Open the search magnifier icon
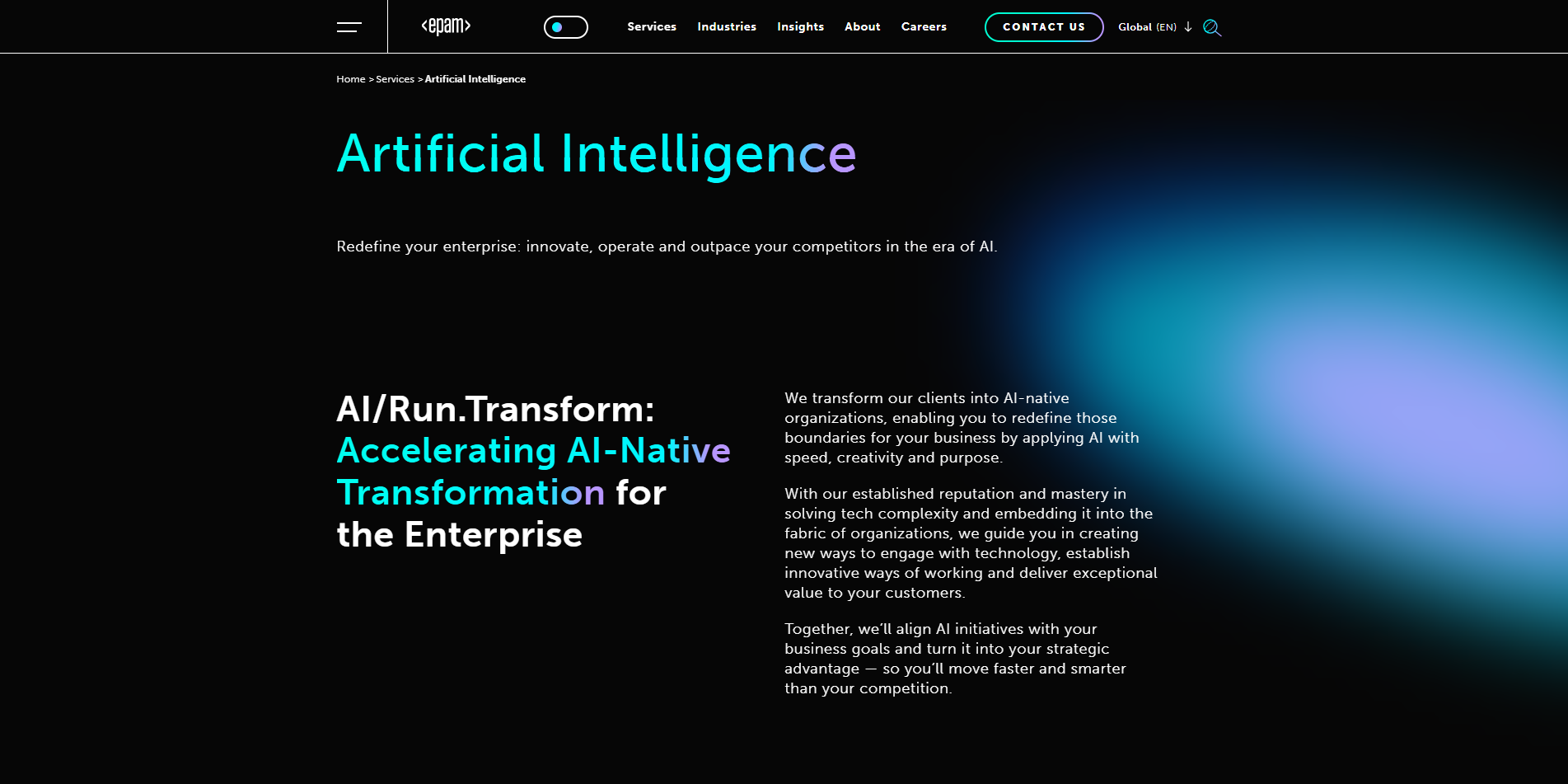Screen dimensions: 1568x784 1212,28
